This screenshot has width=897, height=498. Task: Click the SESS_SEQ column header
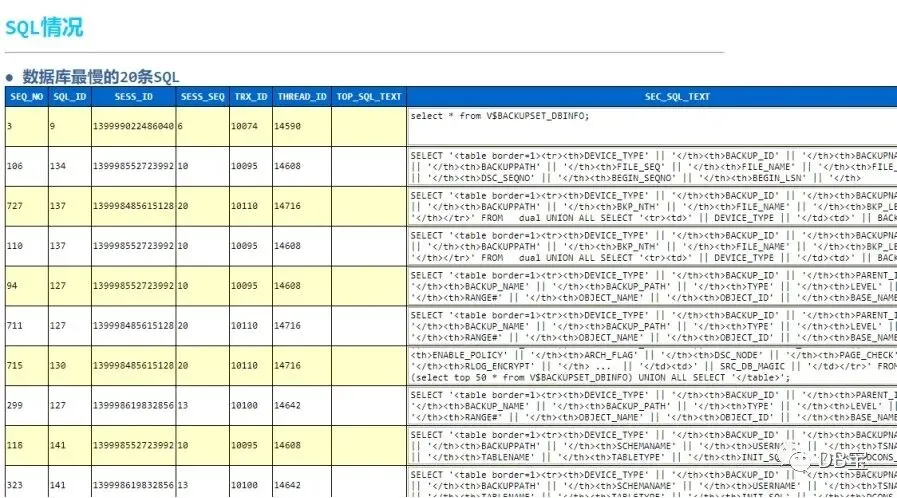pyautogui.click(x=203, y=97)
